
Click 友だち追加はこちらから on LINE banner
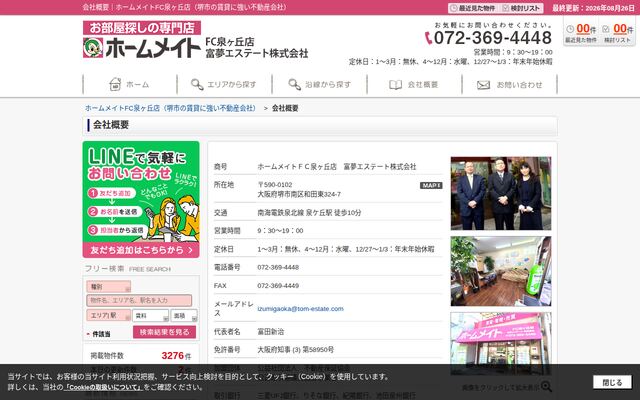click(x=141, y=250)
